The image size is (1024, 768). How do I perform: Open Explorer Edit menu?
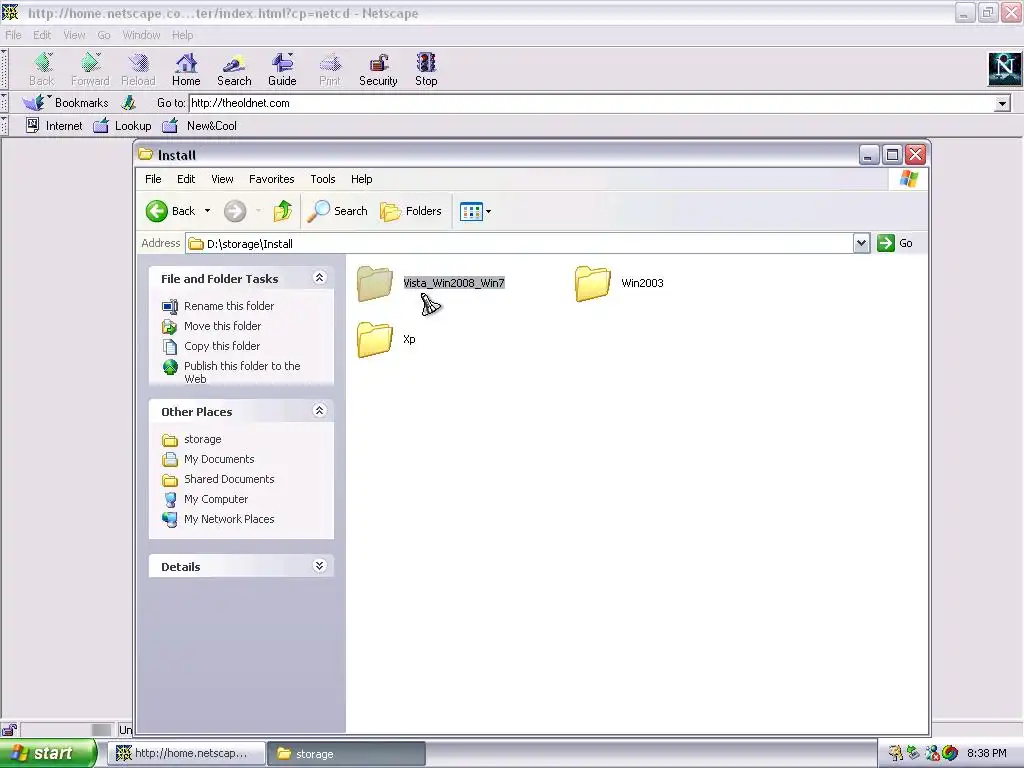click(x=186, y=179)
